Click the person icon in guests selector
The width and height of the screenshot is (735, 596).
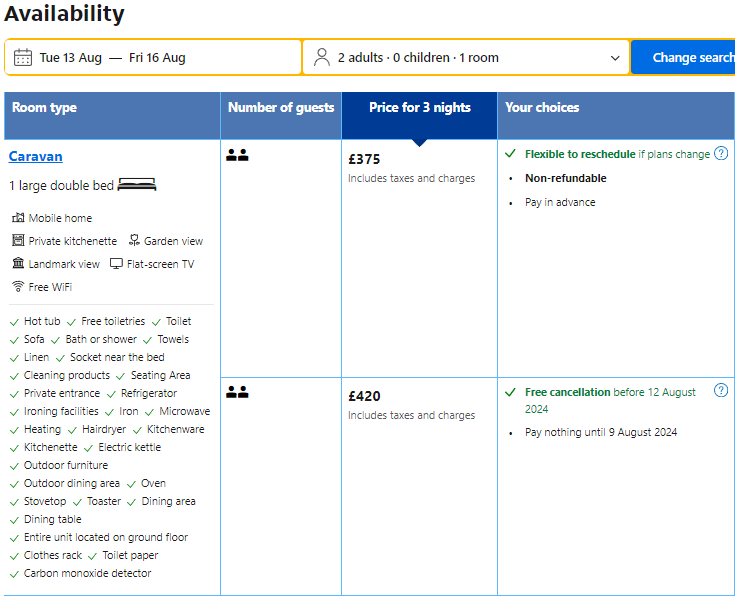point(321,57)
